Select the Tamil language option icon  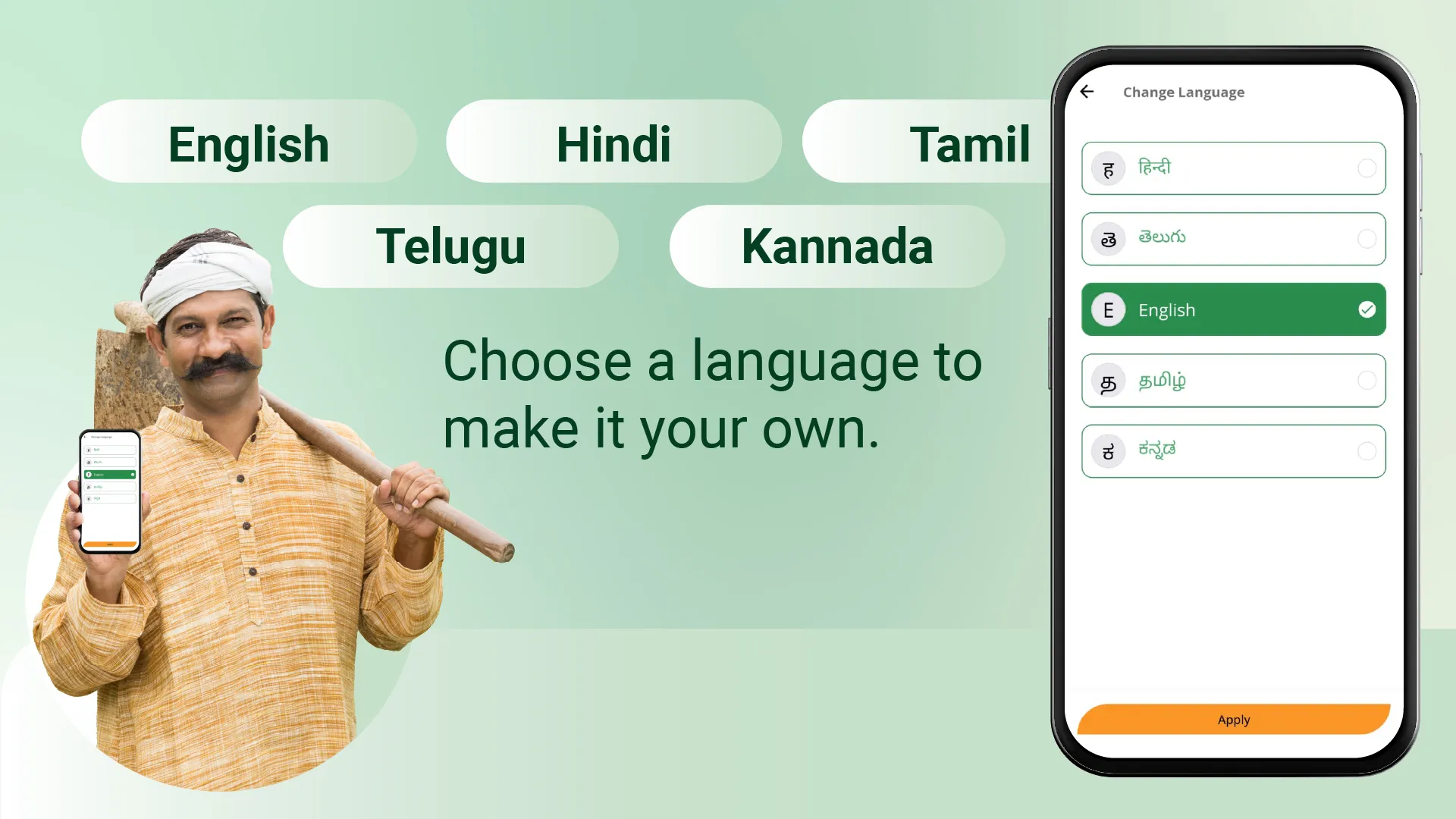pyautogui.click(x=1107, y=381)
